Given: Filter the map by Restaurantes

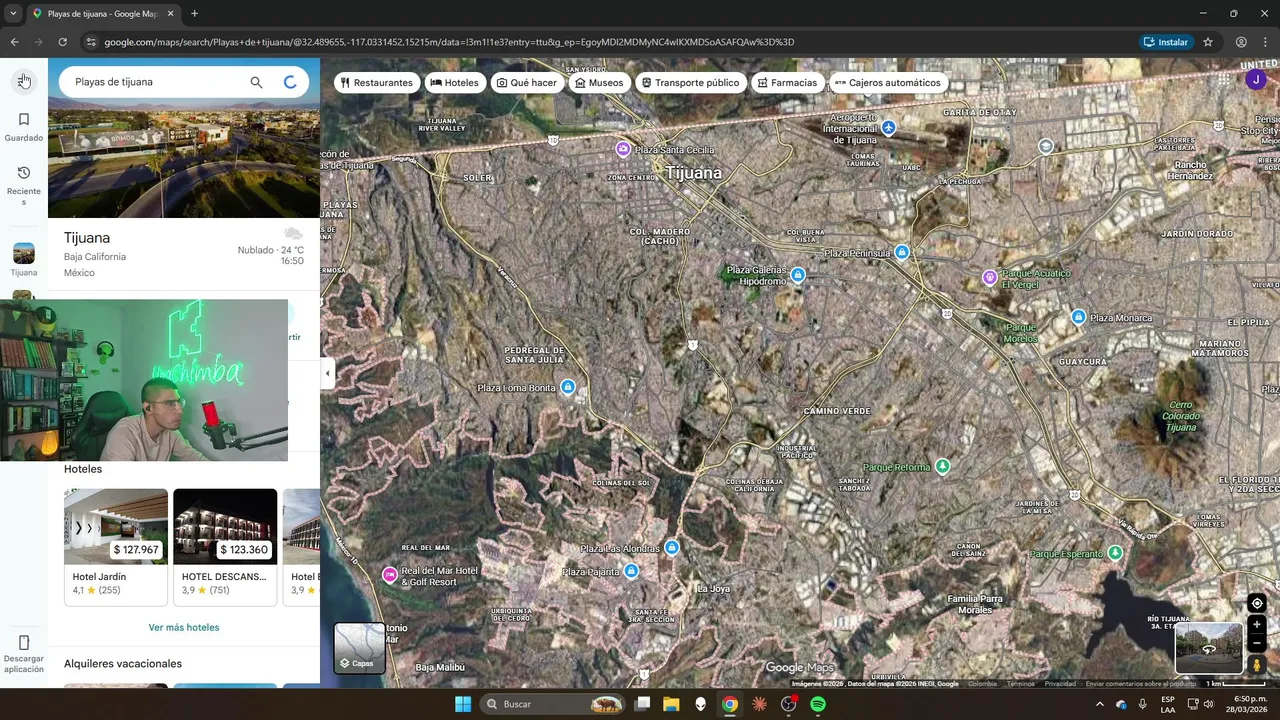Looking at the screenshot, I should coord(377,83).
